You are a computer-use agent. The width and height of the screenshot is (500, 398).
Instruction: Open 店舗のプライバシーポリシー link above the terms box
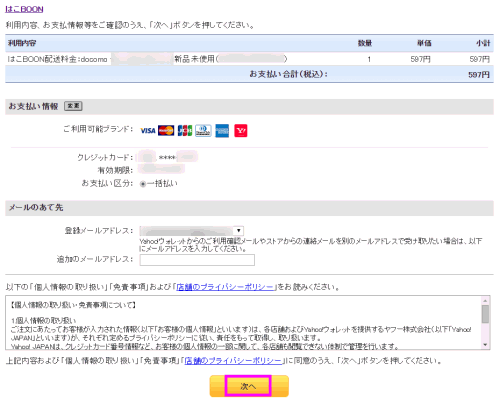(x=225, y=287)
